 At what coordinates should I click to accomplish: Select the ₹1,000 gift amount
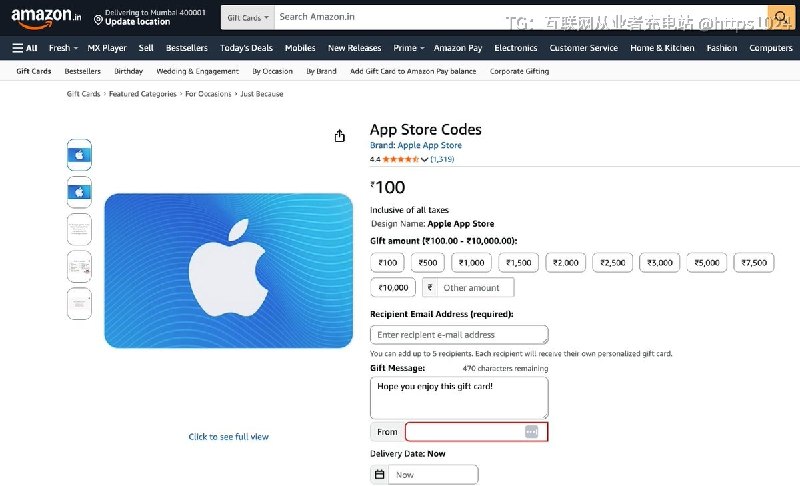[471, 263]
